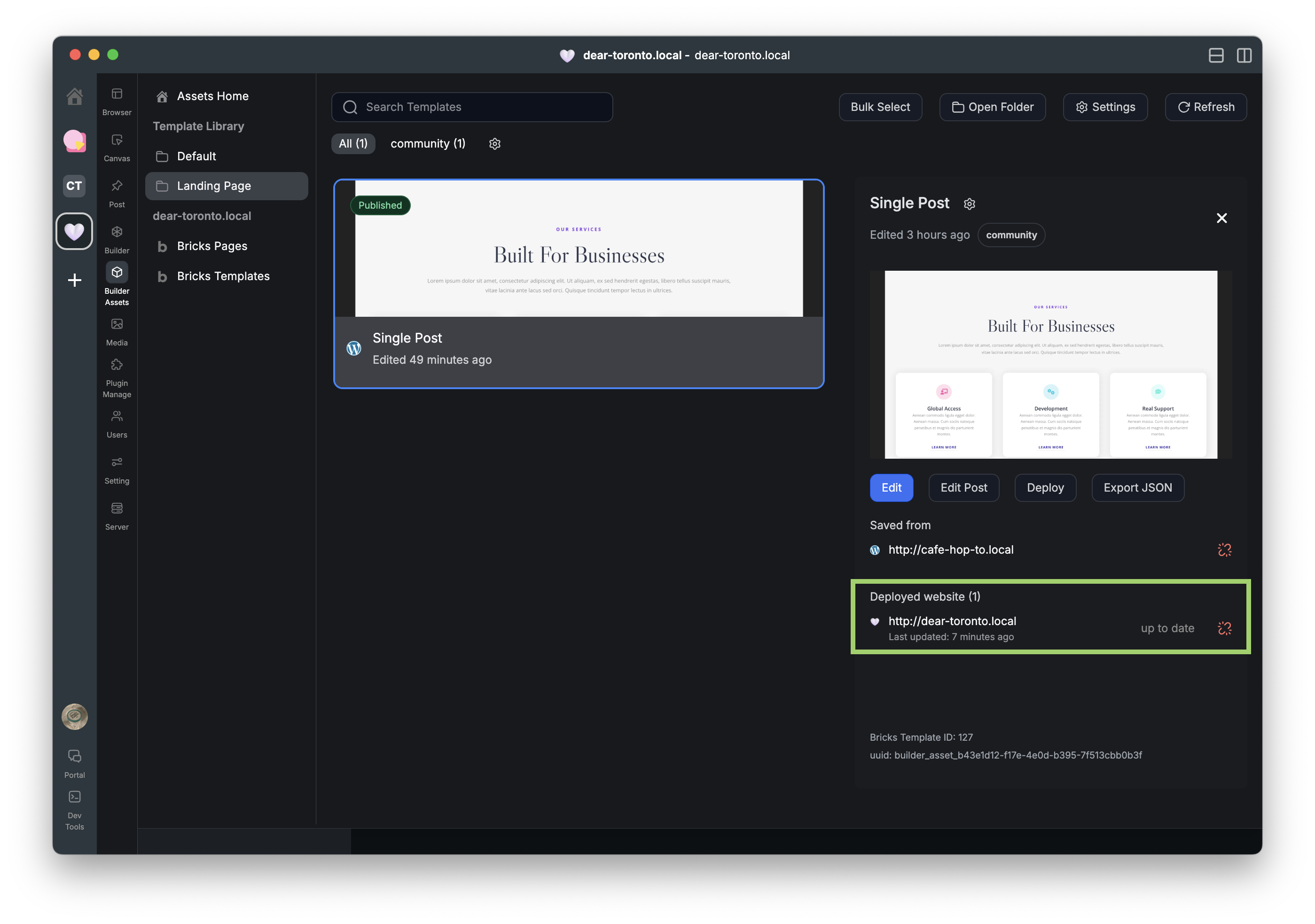Viewport: 1315px width, 924px height.
Task: Unlink the cafe-hop-to.local saved source
Action: pyautogui.click(x=1224, y=550)
